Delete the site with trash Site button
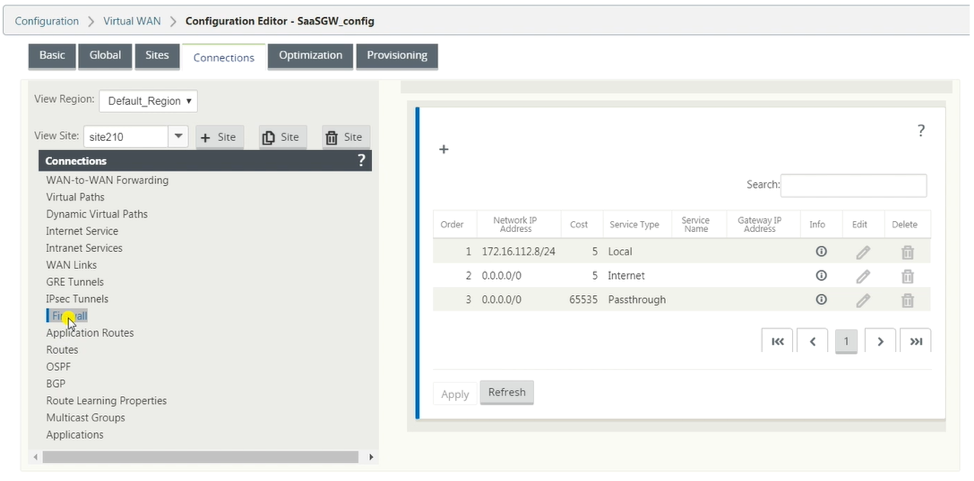 (346, 137)
